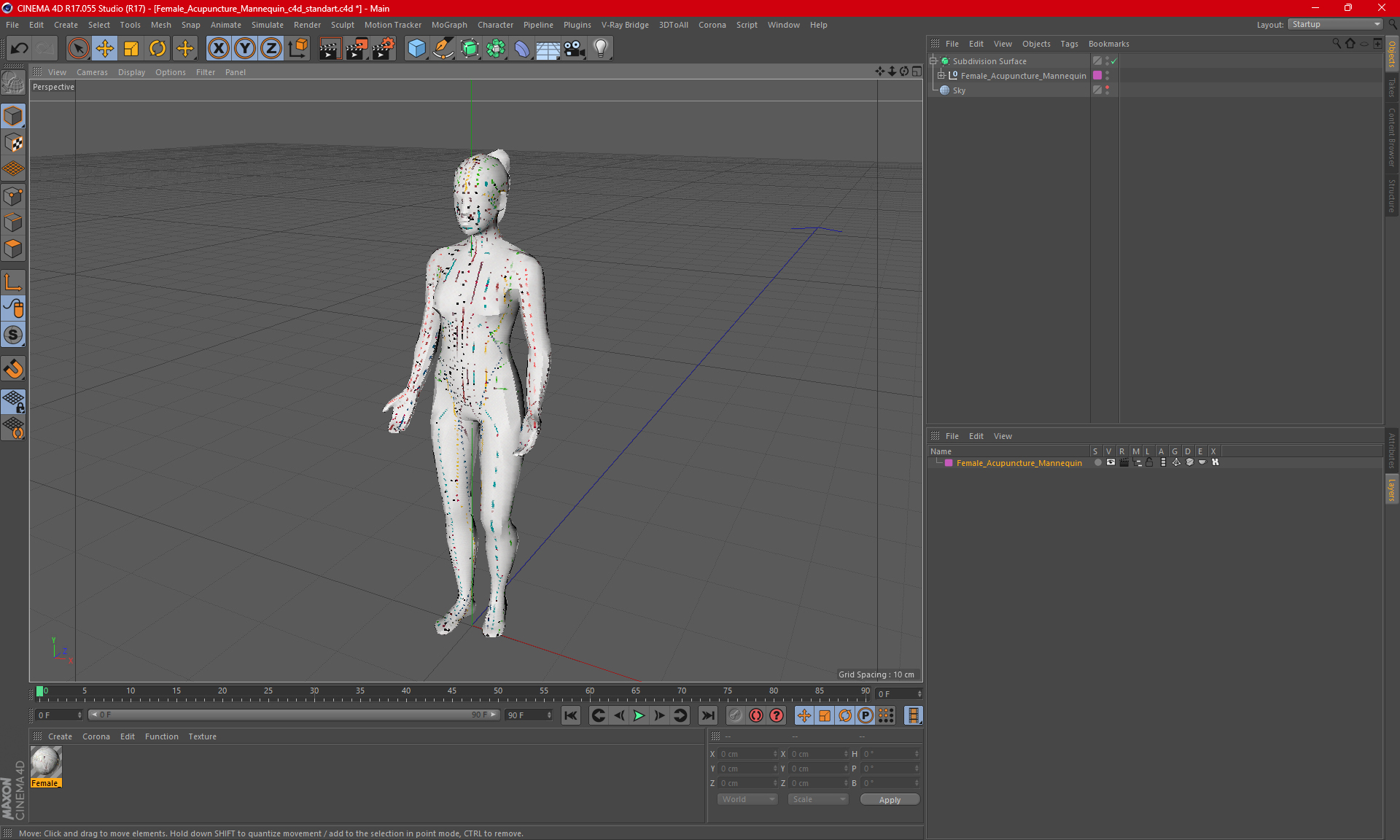Click the Layer Manager pink color swatch

tap(949, 463)
